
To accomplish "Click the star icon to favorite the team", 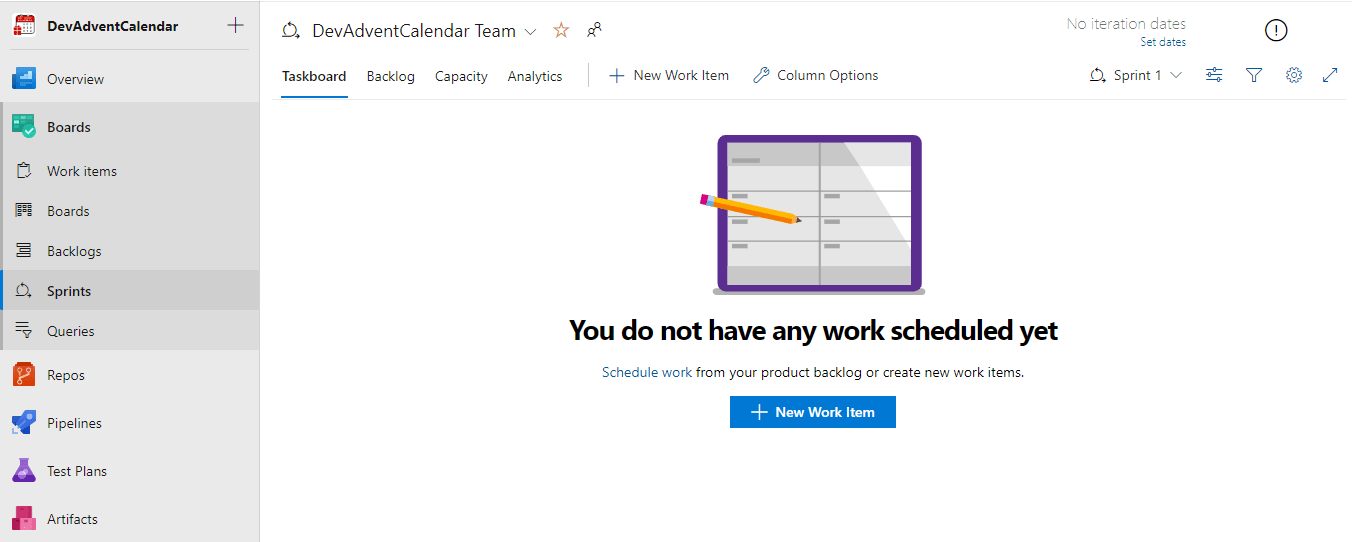I will pos(561,31).
